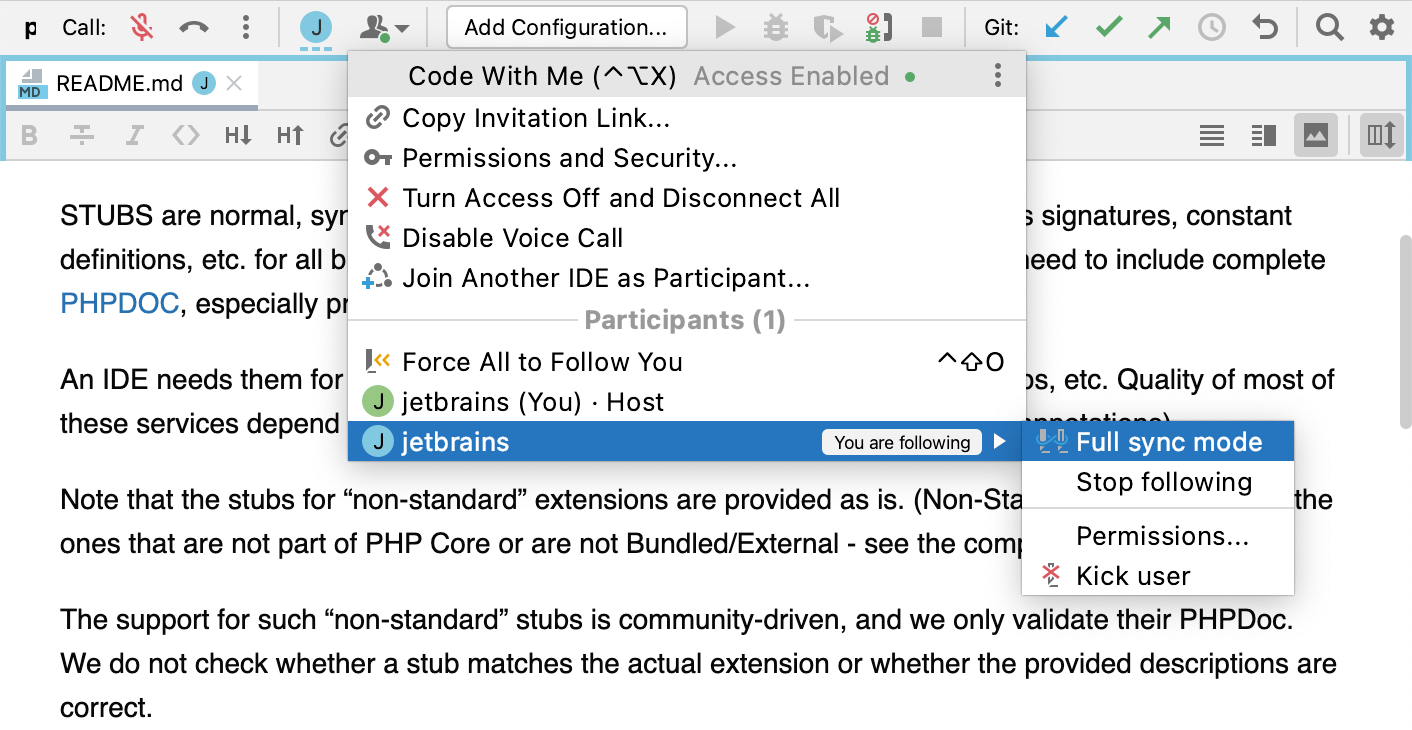Viewport: 1412px width, 730px height.
Task: Open IDE settings gear
Action: 1381,27
